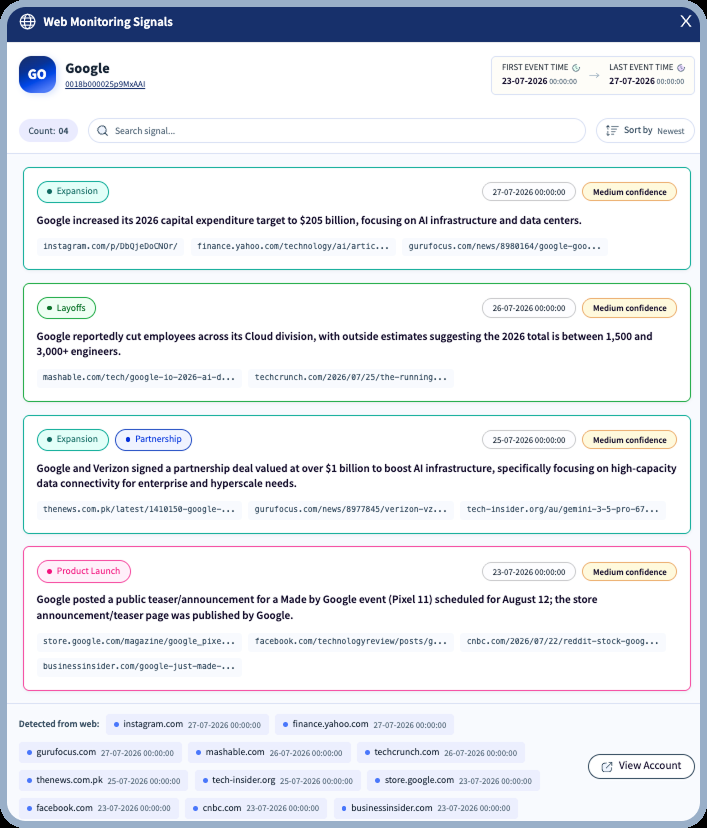Image resolution: width=707 pixels, height=828 pixels.
Task: Click the facebook.com detected source chip
Action: pos(99,808)
